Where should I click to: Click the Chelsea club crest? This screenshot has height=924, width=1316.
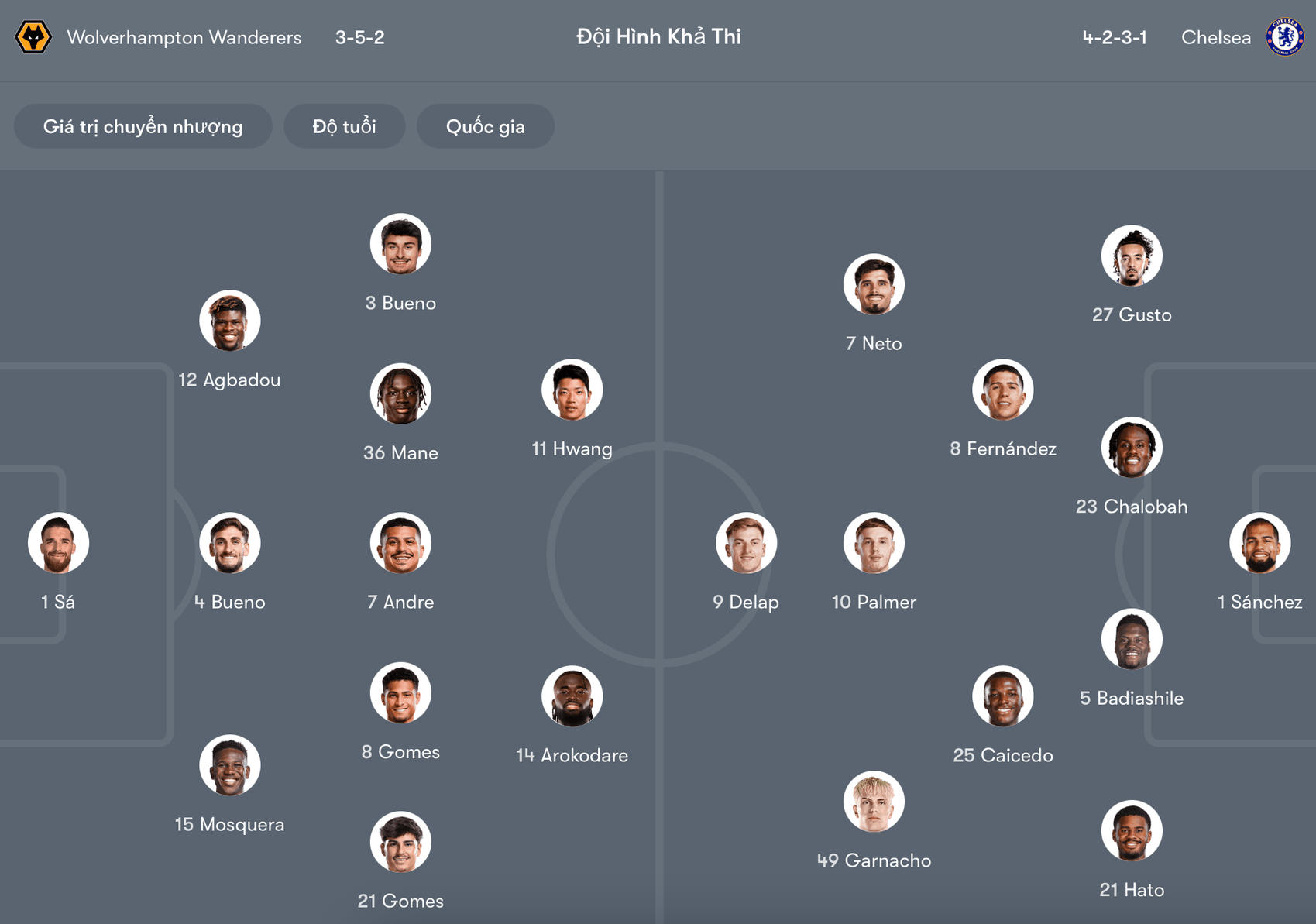[1284, 36]
